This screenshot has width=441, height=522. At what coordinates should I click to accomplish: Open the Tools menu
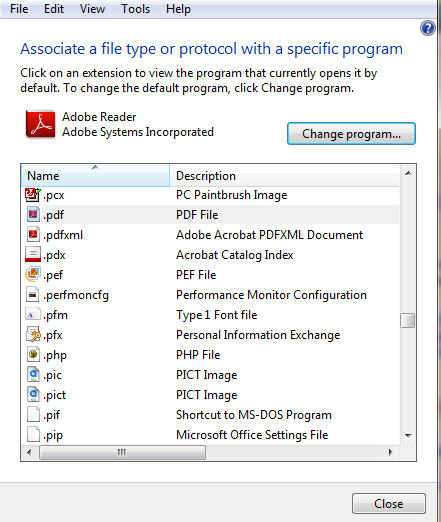tap(135, 9)
